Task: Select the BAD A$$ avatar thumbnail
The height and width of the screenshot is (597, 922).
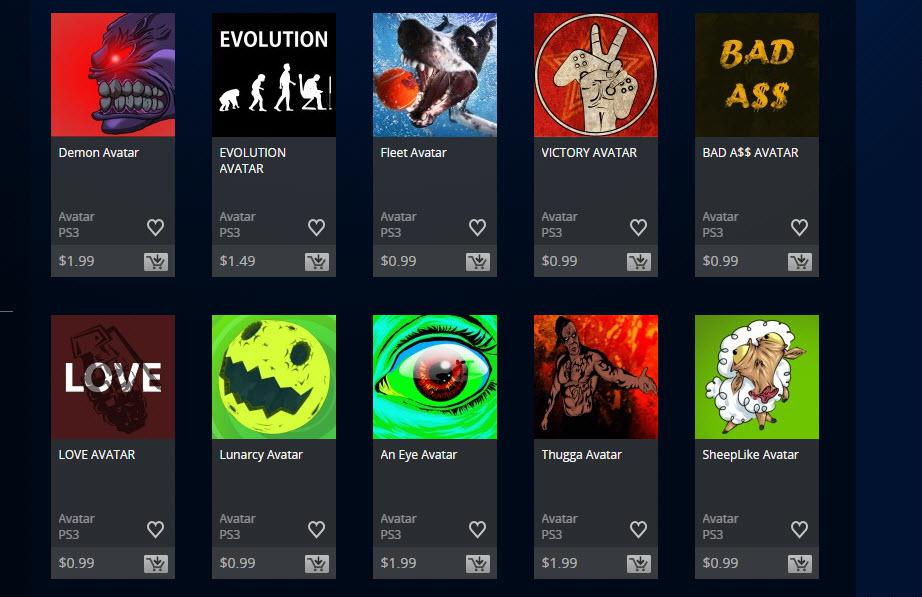Action: pos(757,75)
